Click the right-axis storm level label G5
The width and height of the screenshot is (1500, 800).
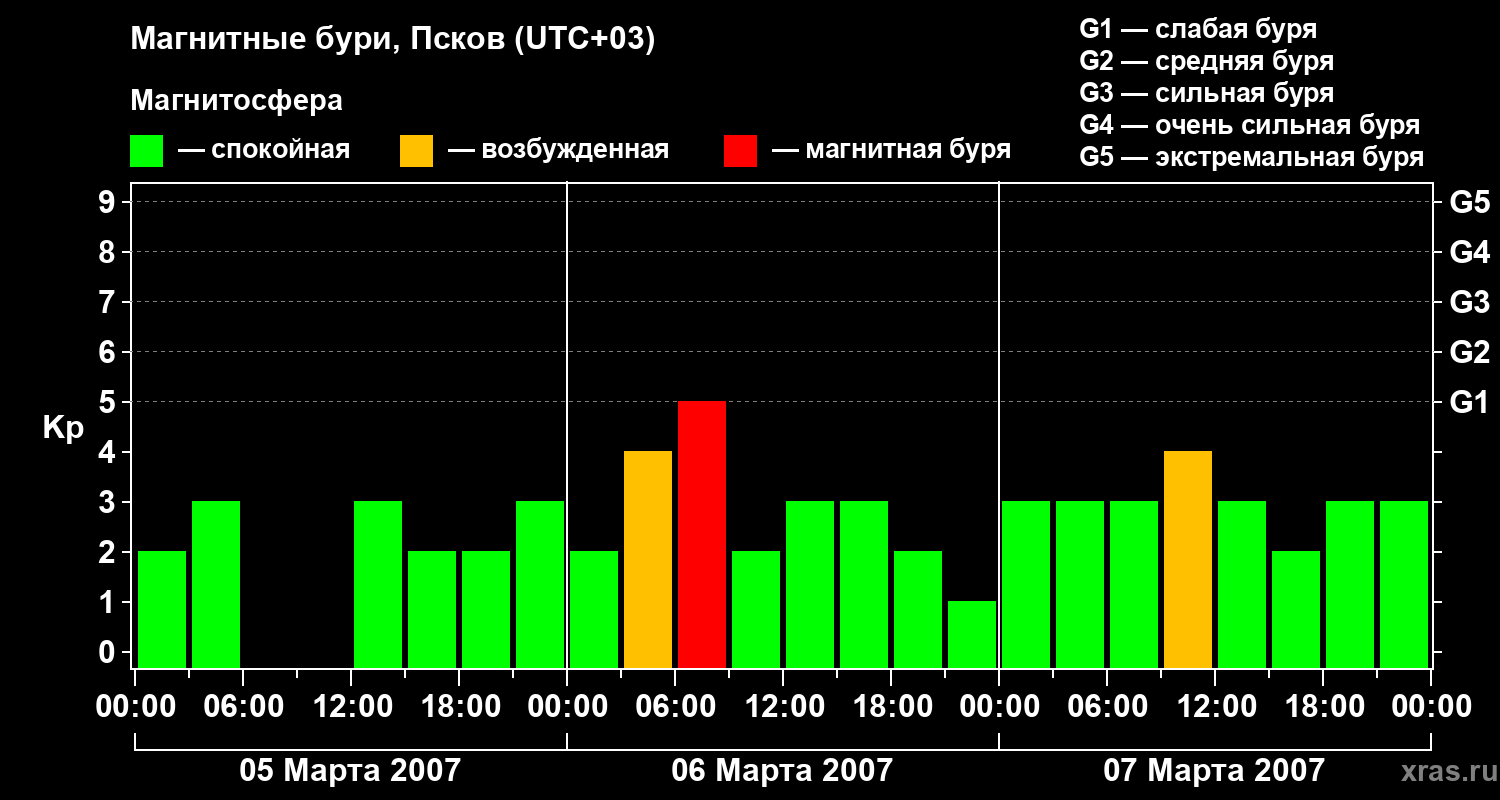pos(1470,202)
